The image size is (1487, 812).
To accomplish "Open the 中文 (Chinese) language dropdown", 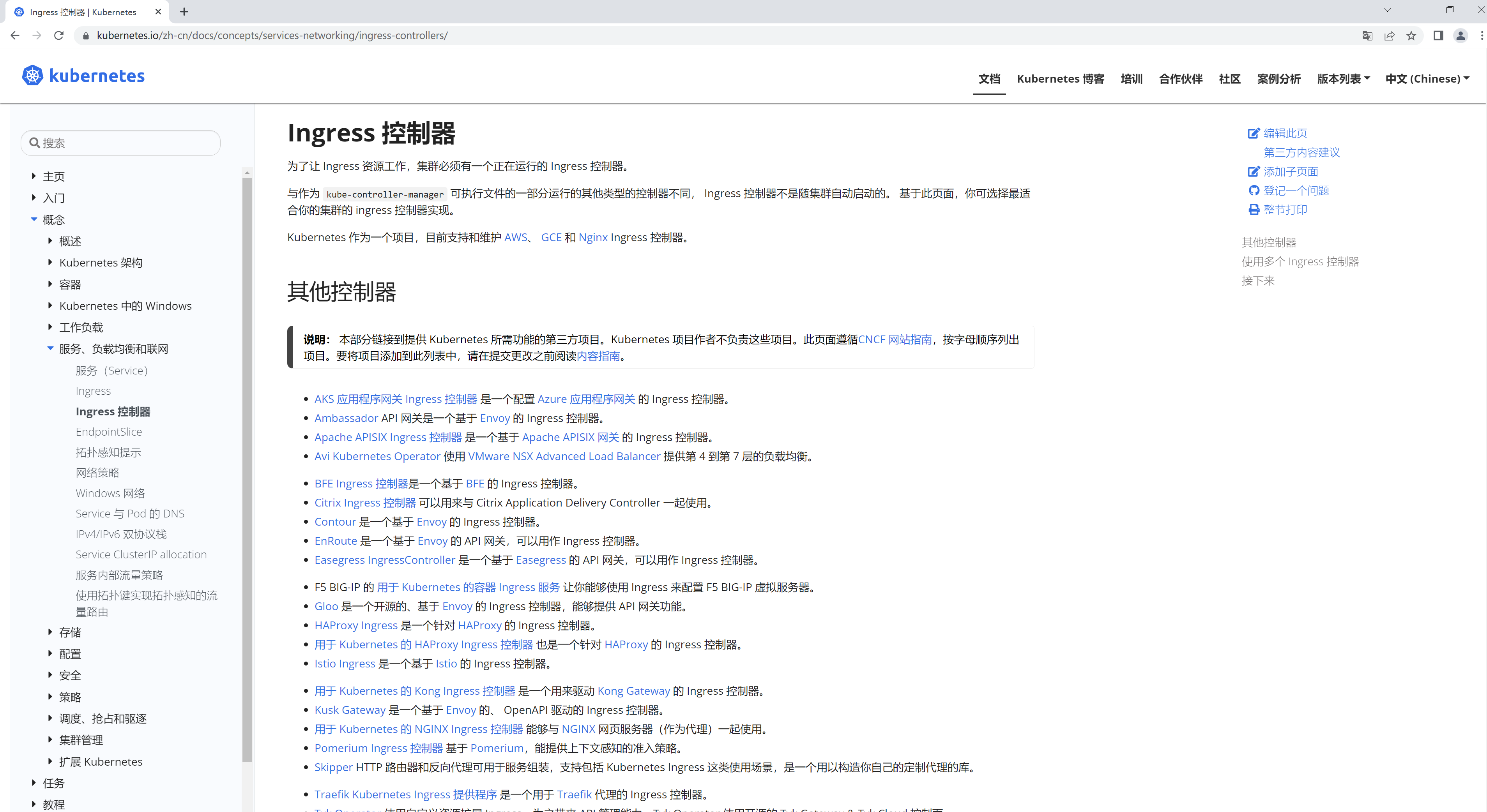I will click(1426, 79).
